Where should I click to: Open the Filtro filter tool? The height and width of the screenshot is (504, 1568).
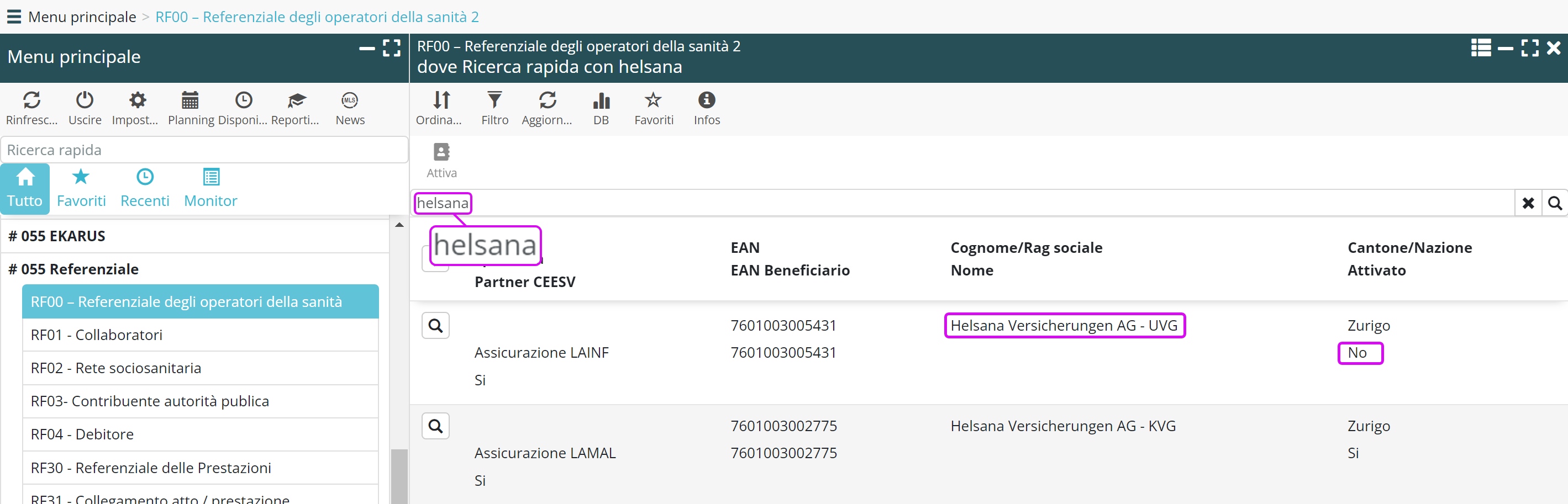click(x=494, y=100)
